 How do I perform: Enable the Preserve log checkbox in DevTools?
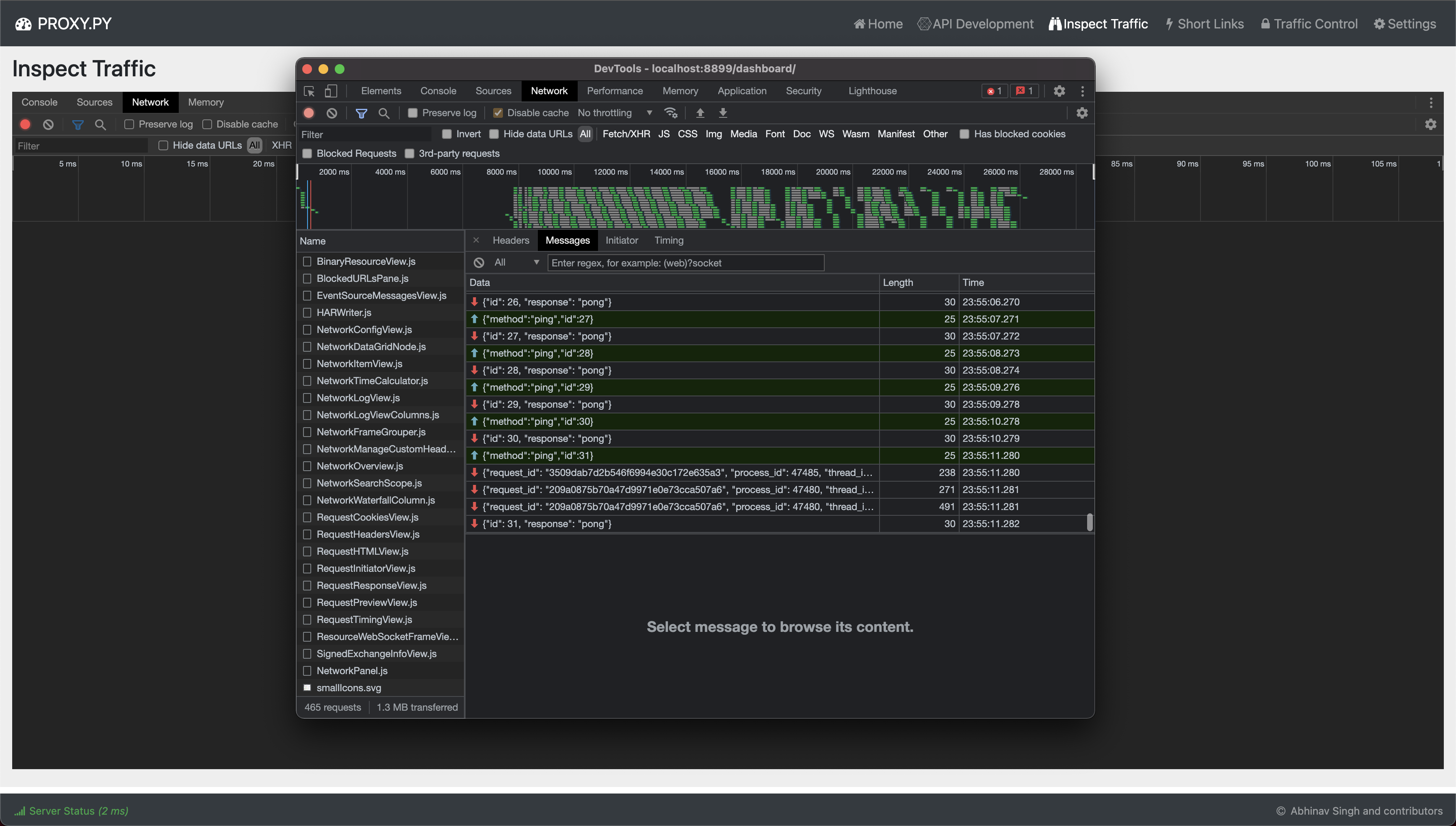click(x=412, y=112)
